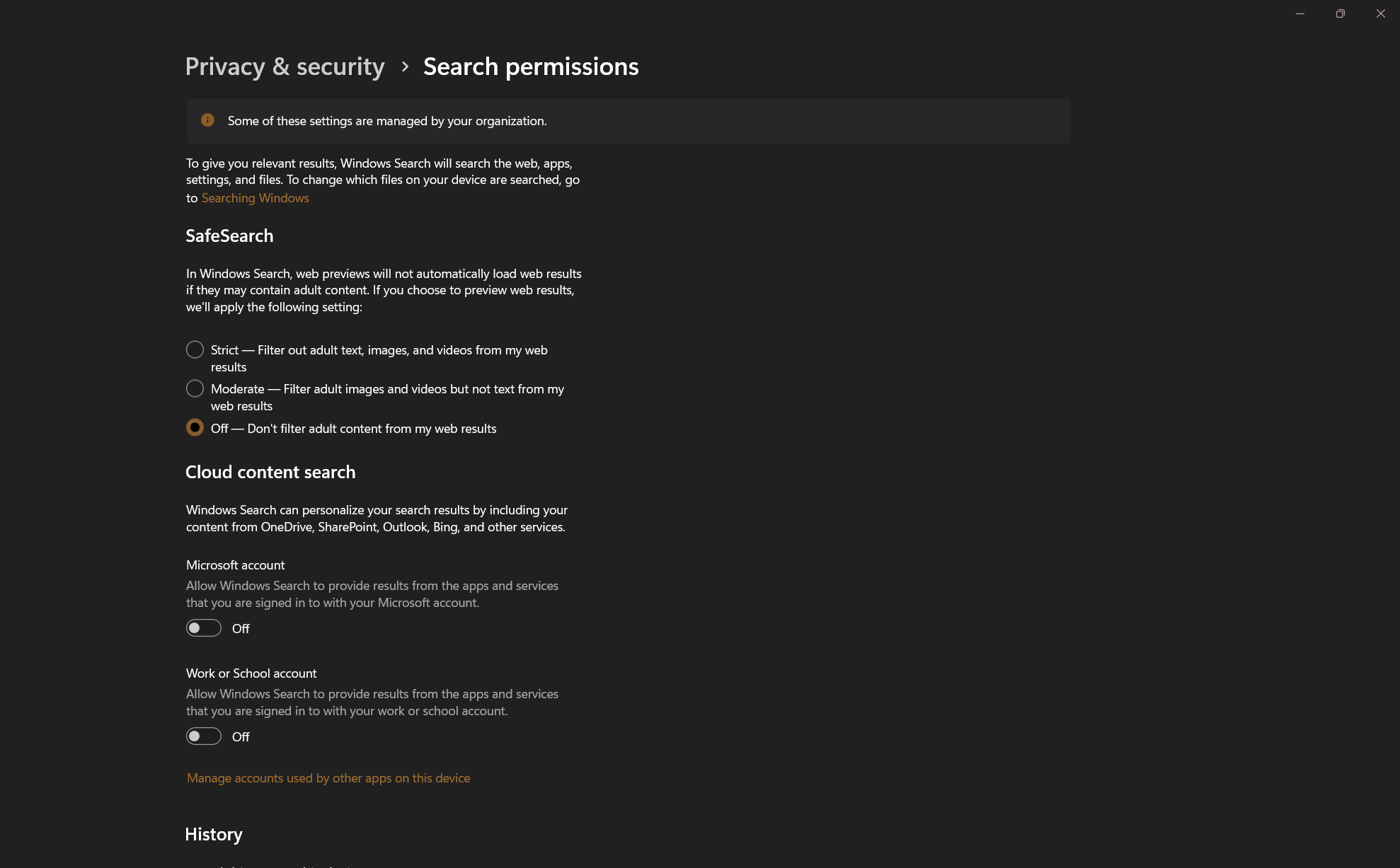Click the Search permissions page title
The width and height of the screenshot is (1400, 868).
(531, 66)
